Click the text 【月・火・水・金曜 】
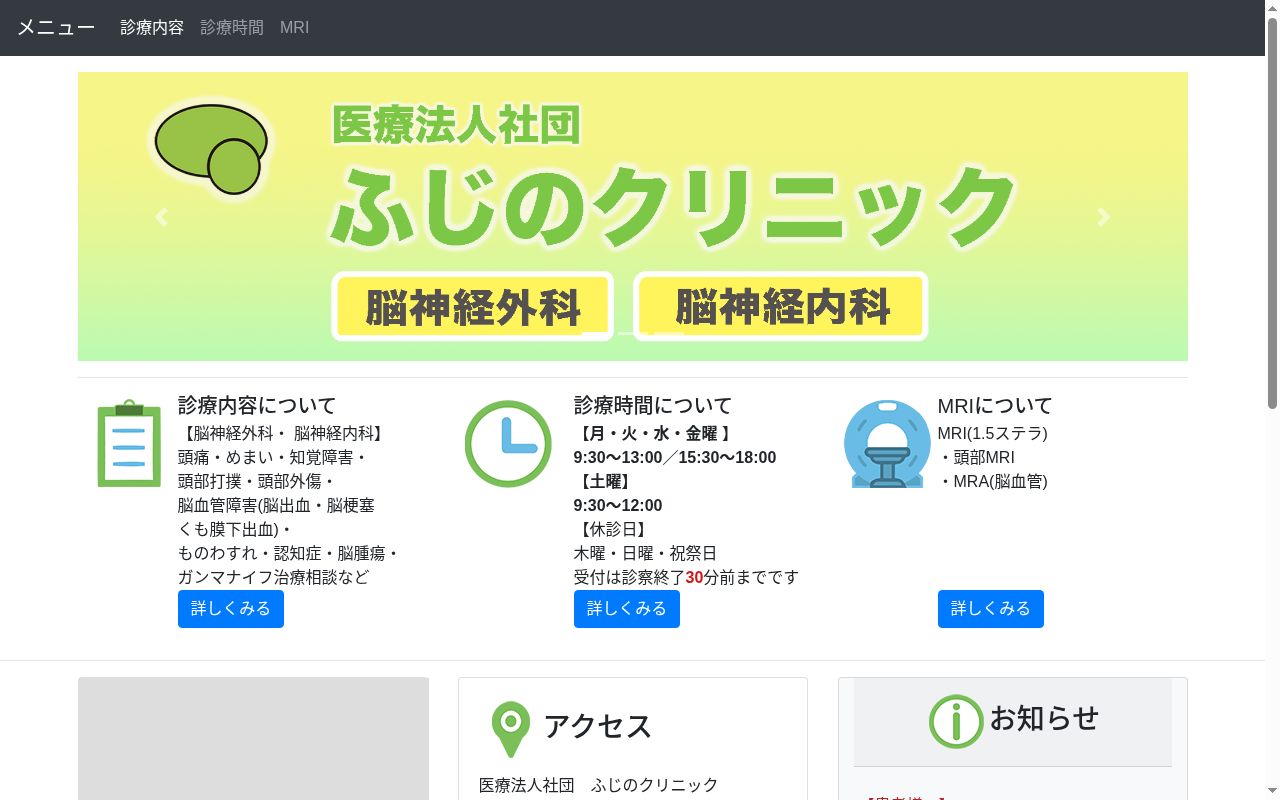 tap(655, 434)
